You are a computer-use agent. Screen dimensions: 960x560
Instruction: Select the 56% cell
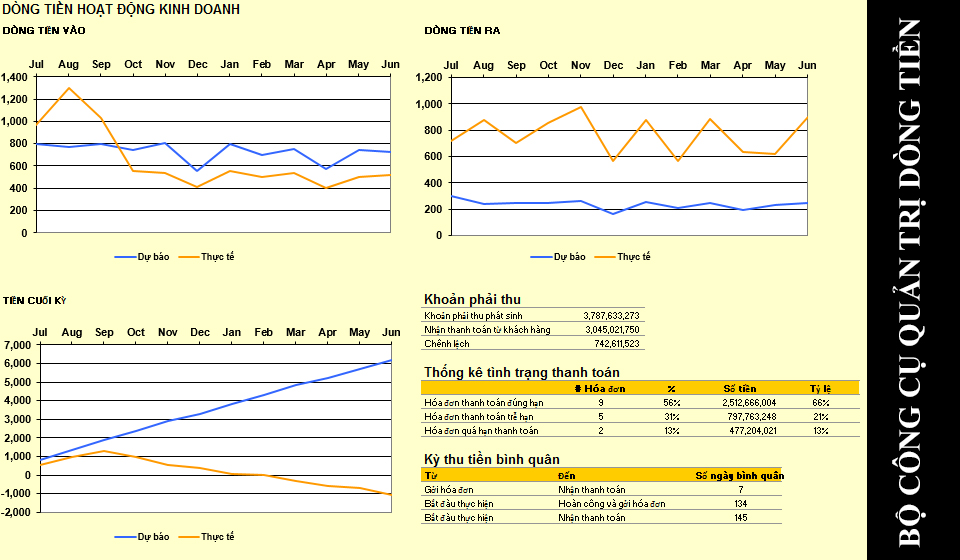[672, 403]
